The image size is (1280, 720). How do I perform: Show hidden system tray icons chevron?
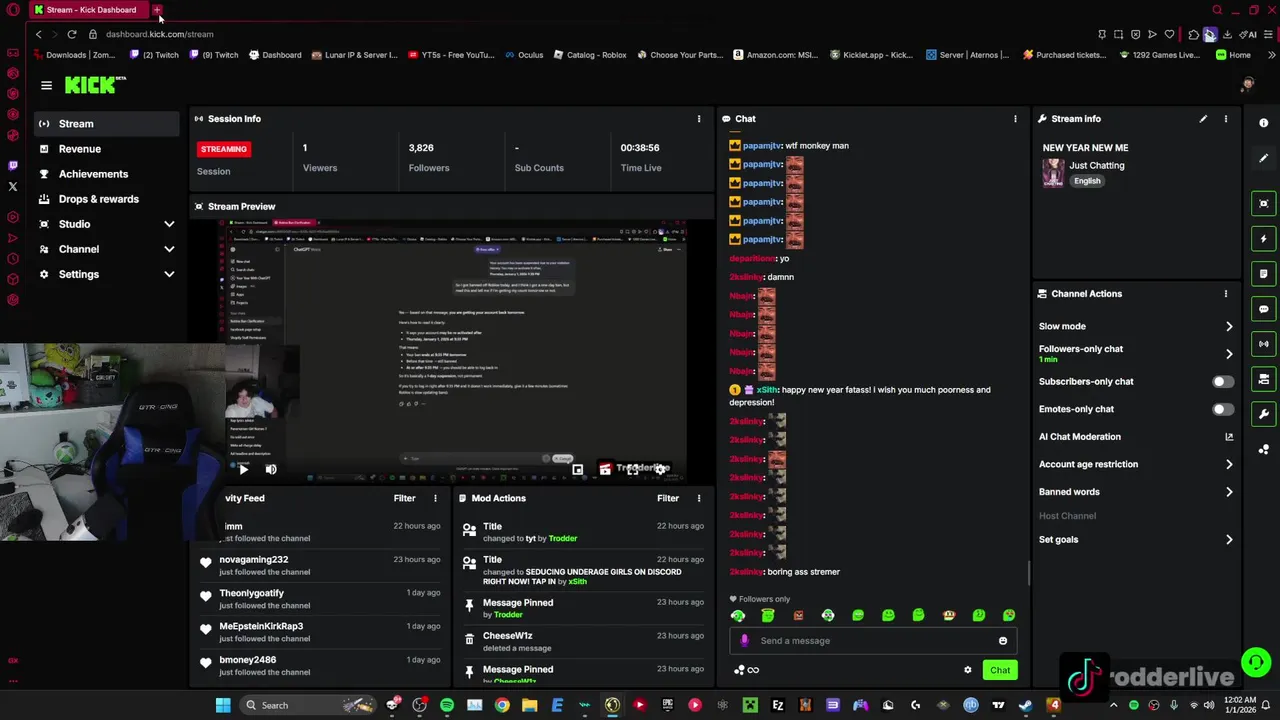1113,705
